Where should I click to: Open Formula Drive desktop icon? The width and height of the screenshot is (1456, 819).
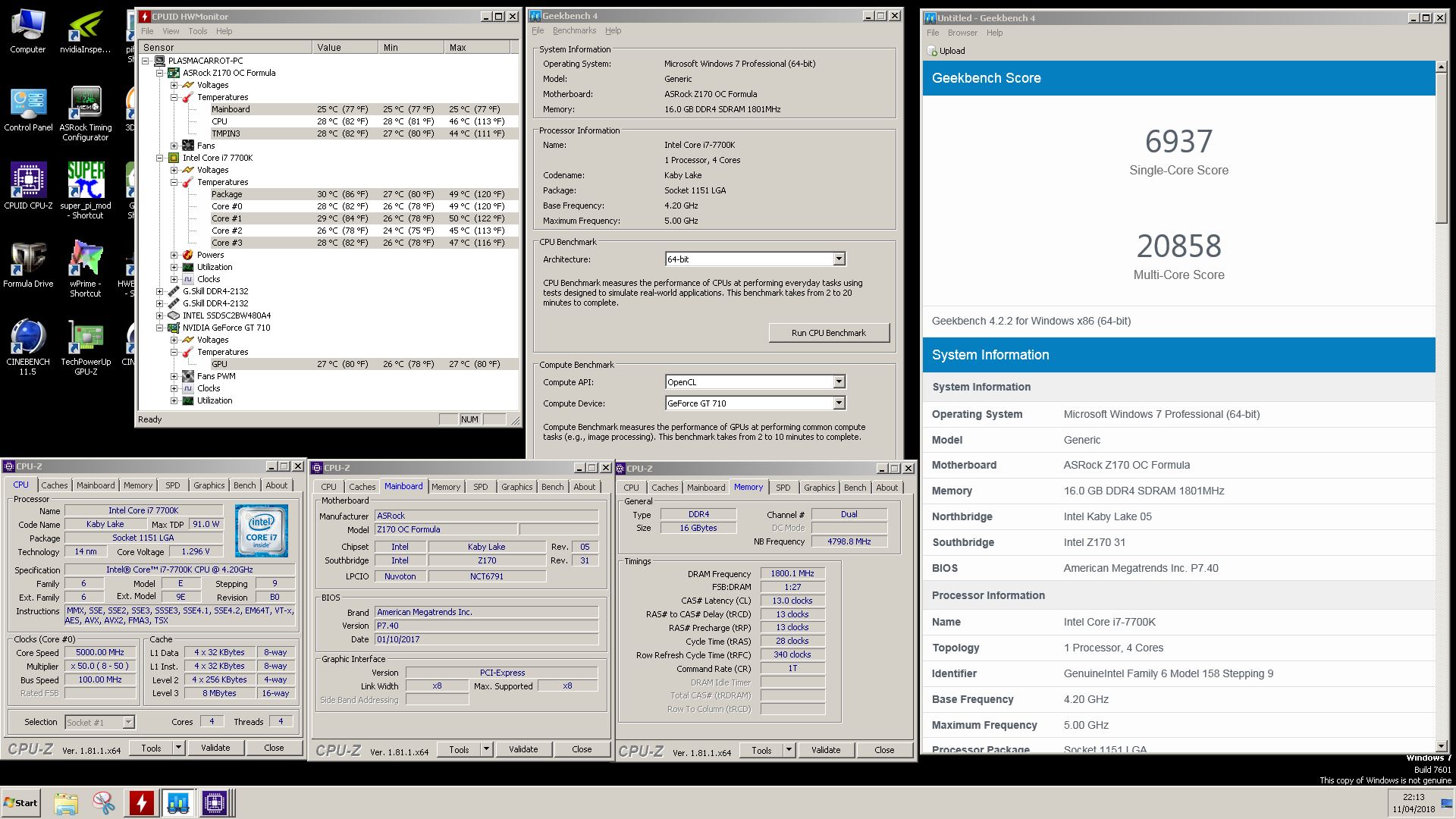(28, 265)
